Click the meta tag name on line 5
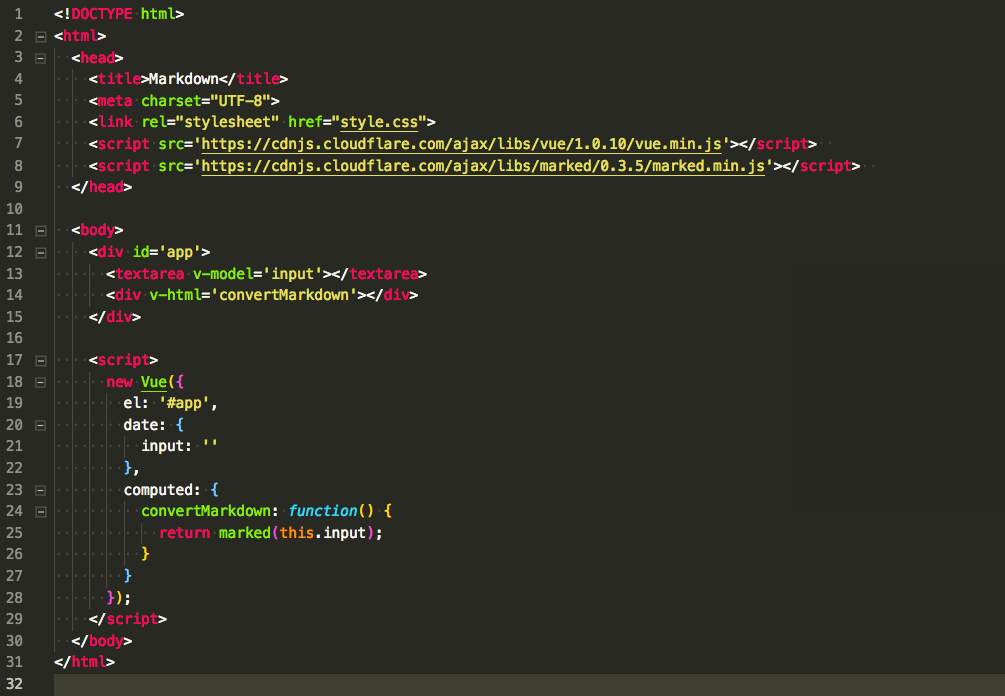This screenshot has height=696, width=1005. click(x=115, y=101)
